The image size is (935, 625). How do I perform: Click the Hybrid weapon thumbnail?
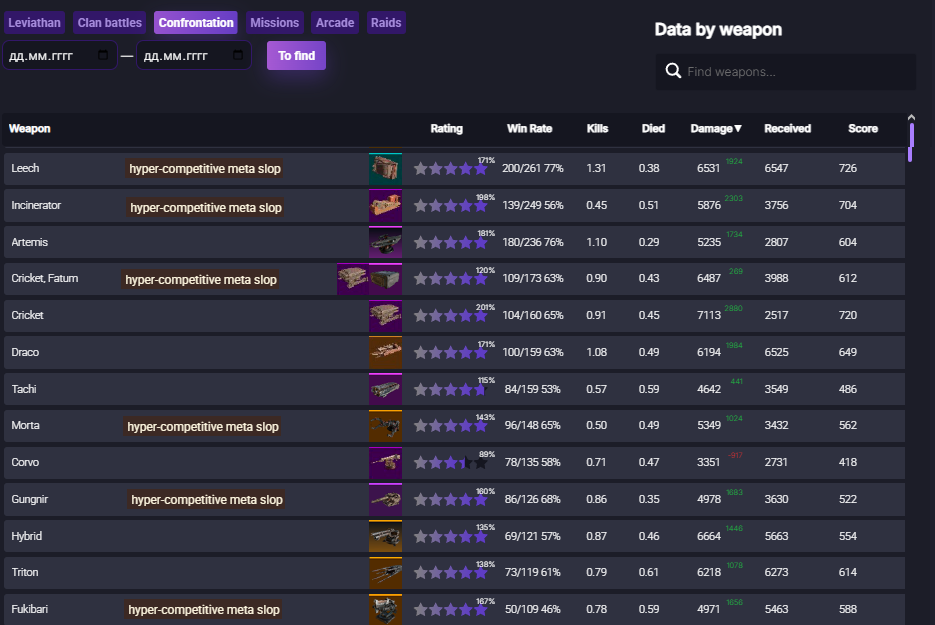click(x=385, y=536)
